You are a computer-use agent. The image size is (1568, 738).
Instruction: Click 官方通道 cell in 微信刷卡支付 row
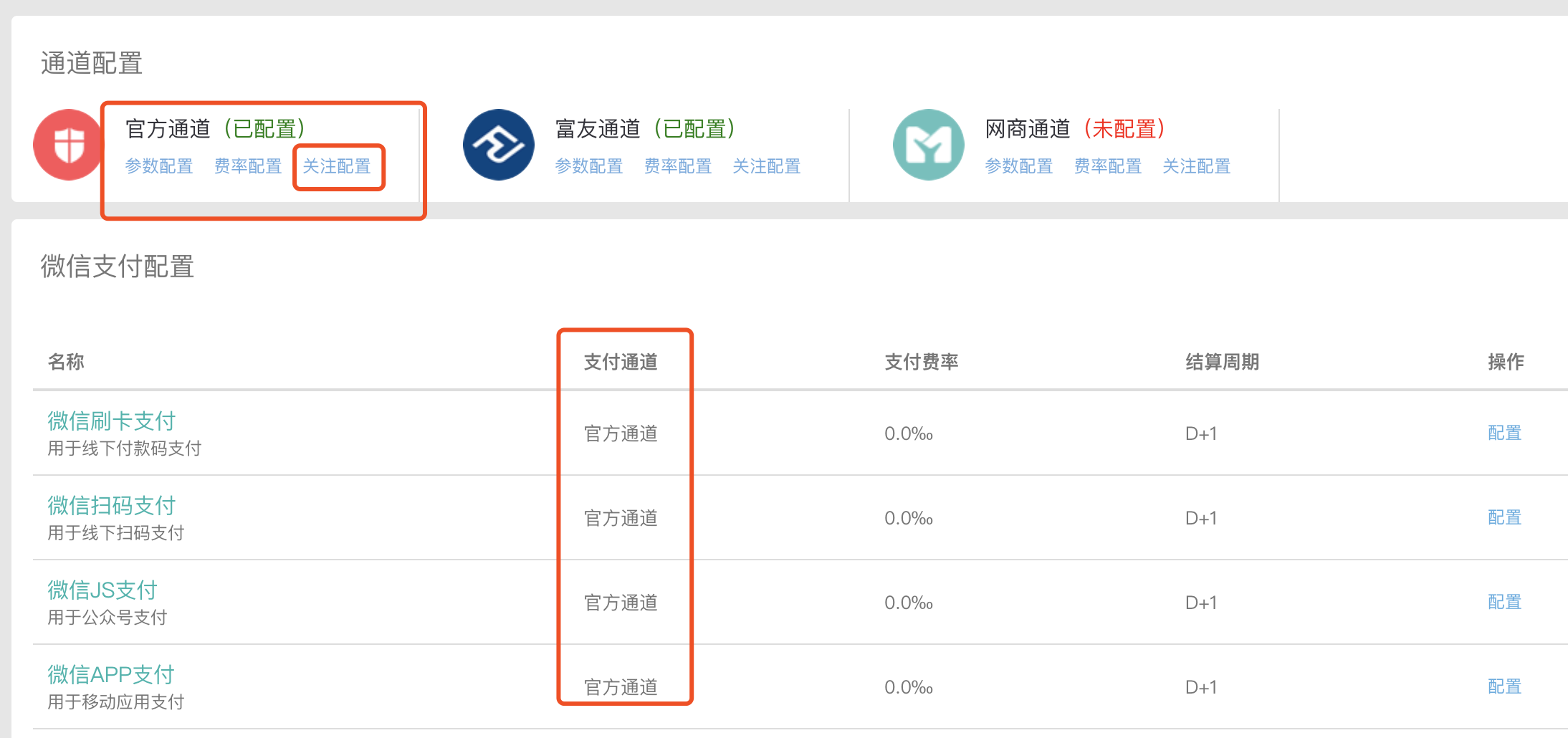[621, 433]
